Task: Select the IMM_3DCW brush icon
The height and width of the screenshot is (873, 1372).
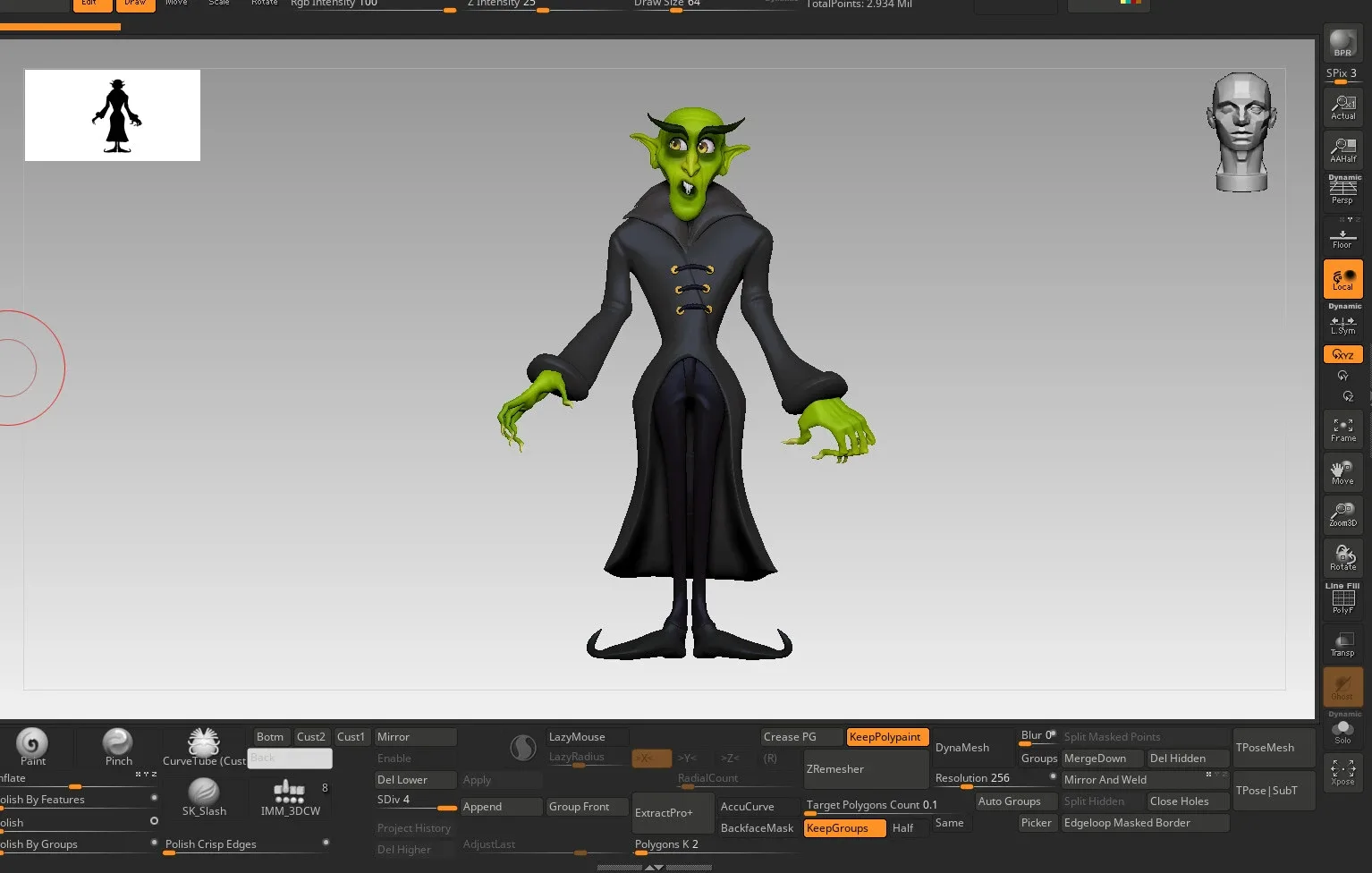Action: tap(290, 796)
